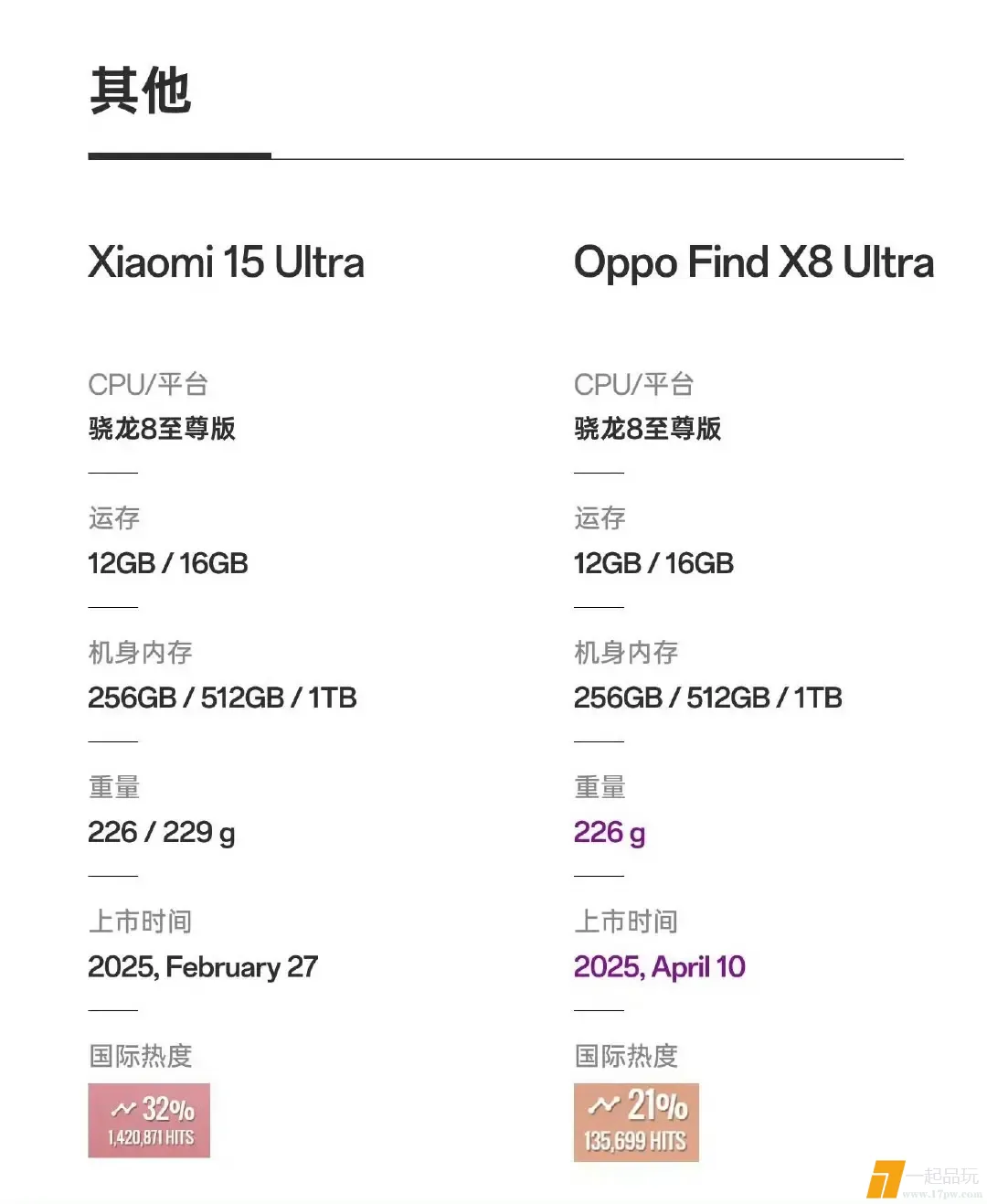Open the Oppo Find X8 Ultra title

point(753,262)
